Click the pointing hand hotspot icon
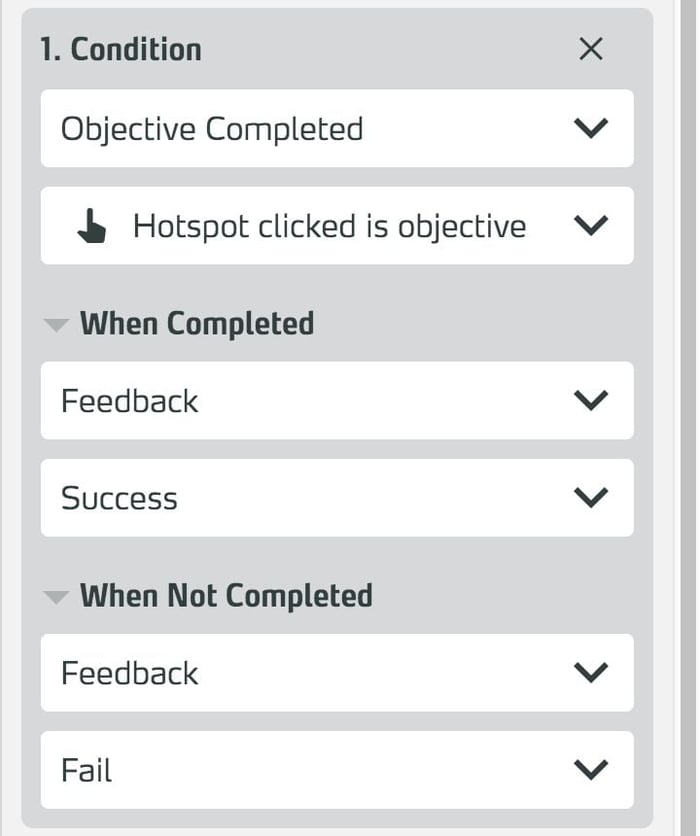The height and width of the screenshot is (836, 700). pyautogui.click(x=92, y=227)
